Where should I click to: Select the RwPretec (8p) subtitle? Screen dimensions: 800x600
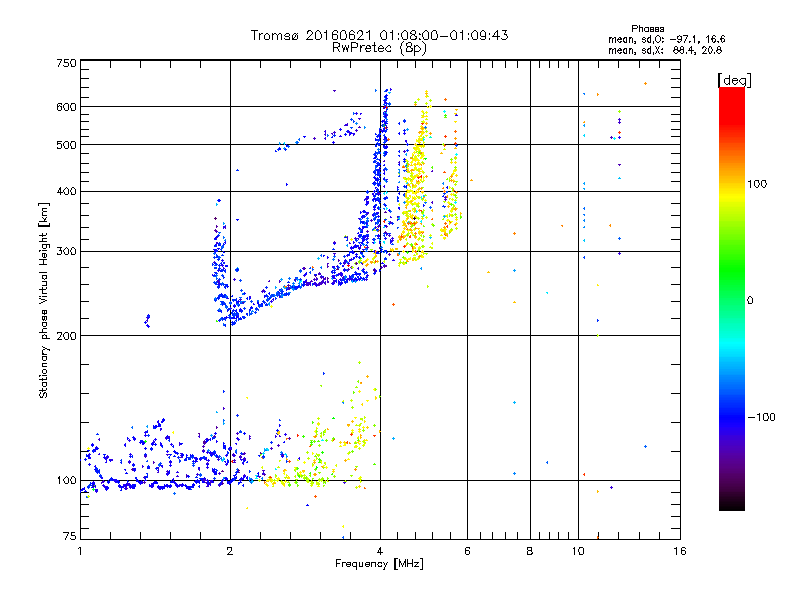pyautogui.click(x=379, y=48)
